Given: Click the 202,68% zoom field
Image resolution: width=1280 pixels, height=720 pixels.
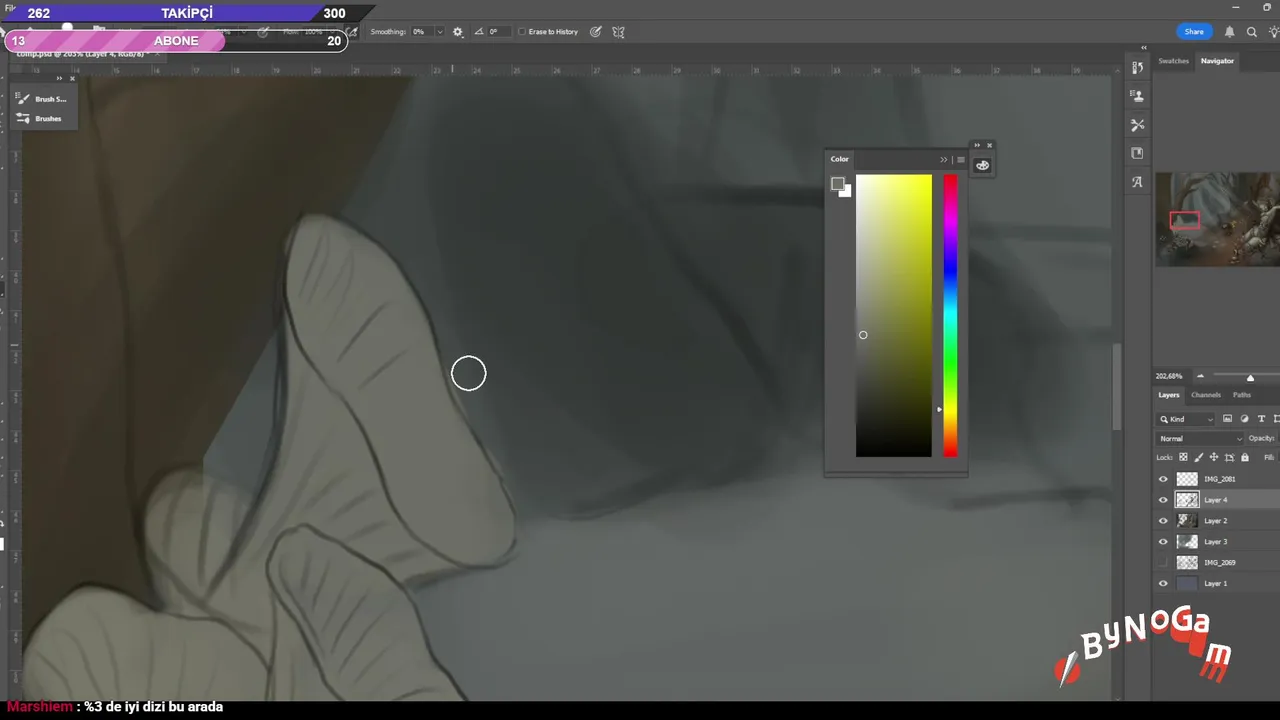Looking at the screenshot, I should 1169,376.
